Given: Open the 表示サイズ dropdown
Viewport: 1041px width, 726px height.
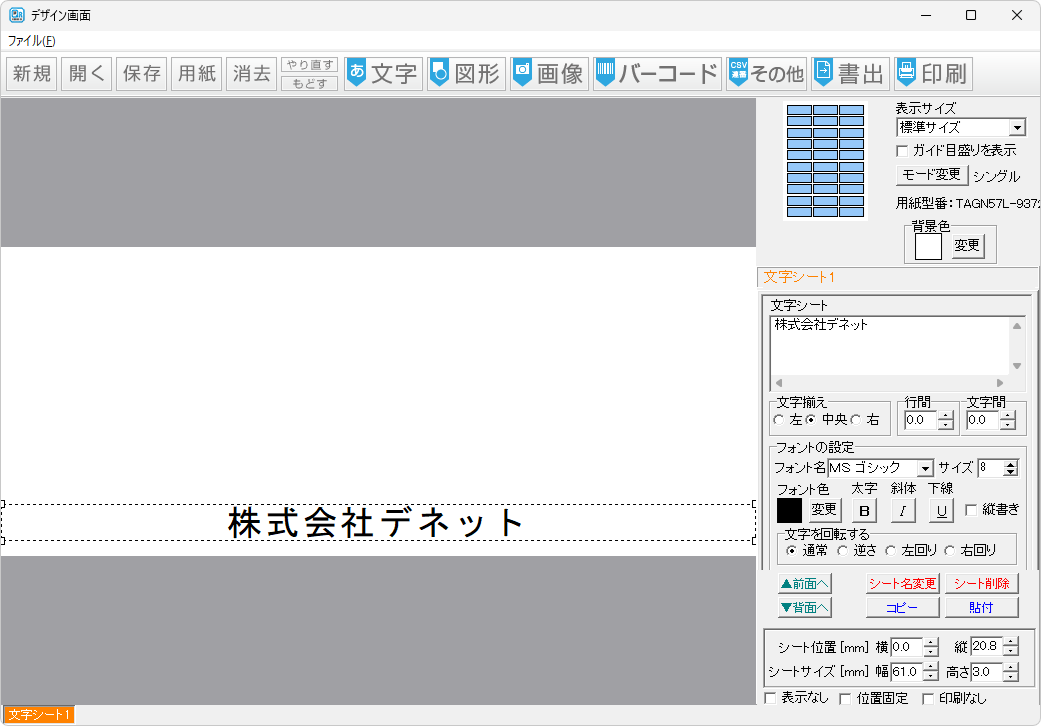Looking at the screenshot, I should 1018,127.
